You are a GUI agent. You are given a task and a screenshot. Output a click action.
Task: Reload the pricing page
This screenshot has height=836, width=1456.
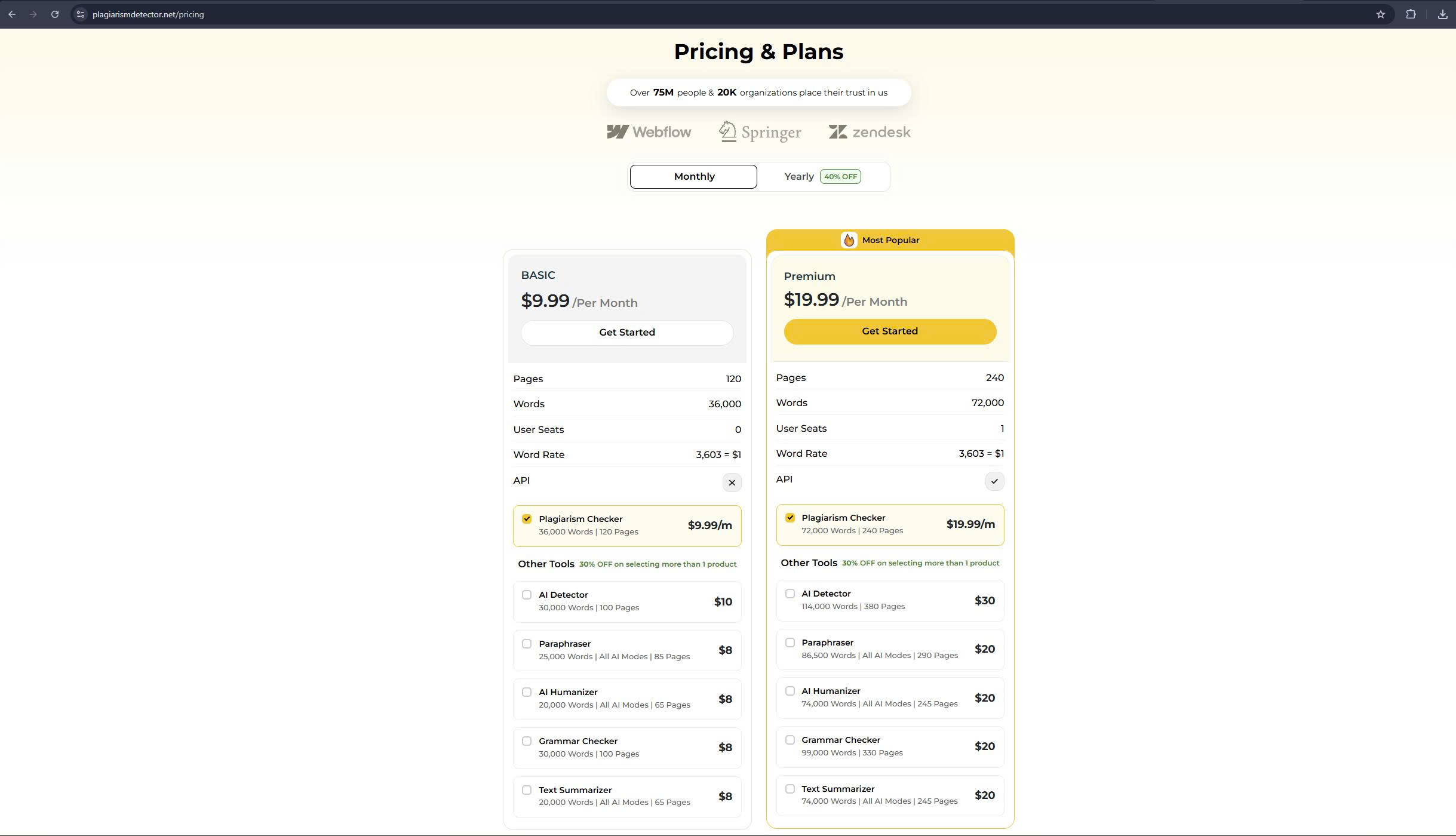click(55, 14)
